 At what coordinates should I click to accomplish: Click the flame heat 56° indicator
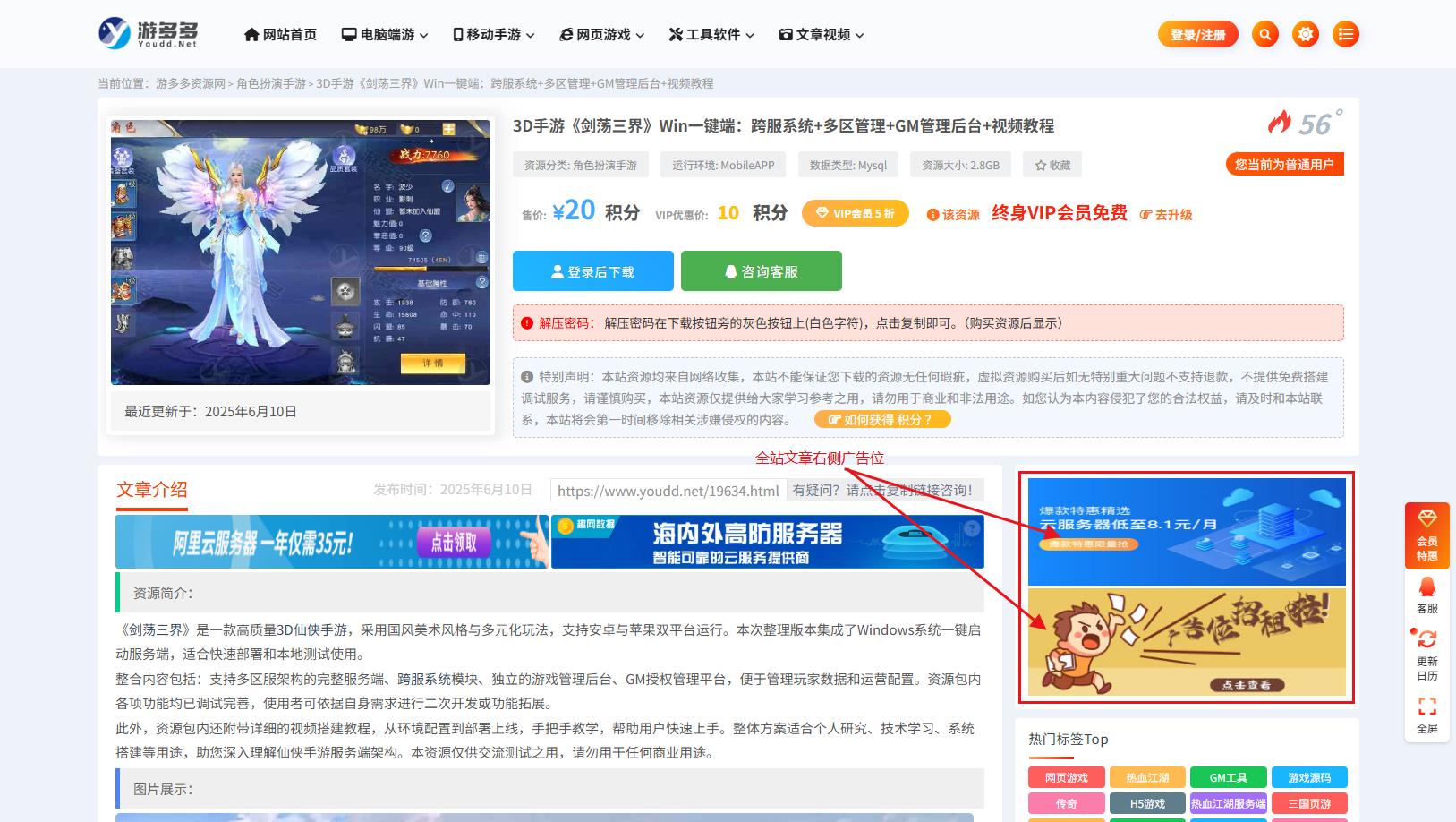(1305, 123)
